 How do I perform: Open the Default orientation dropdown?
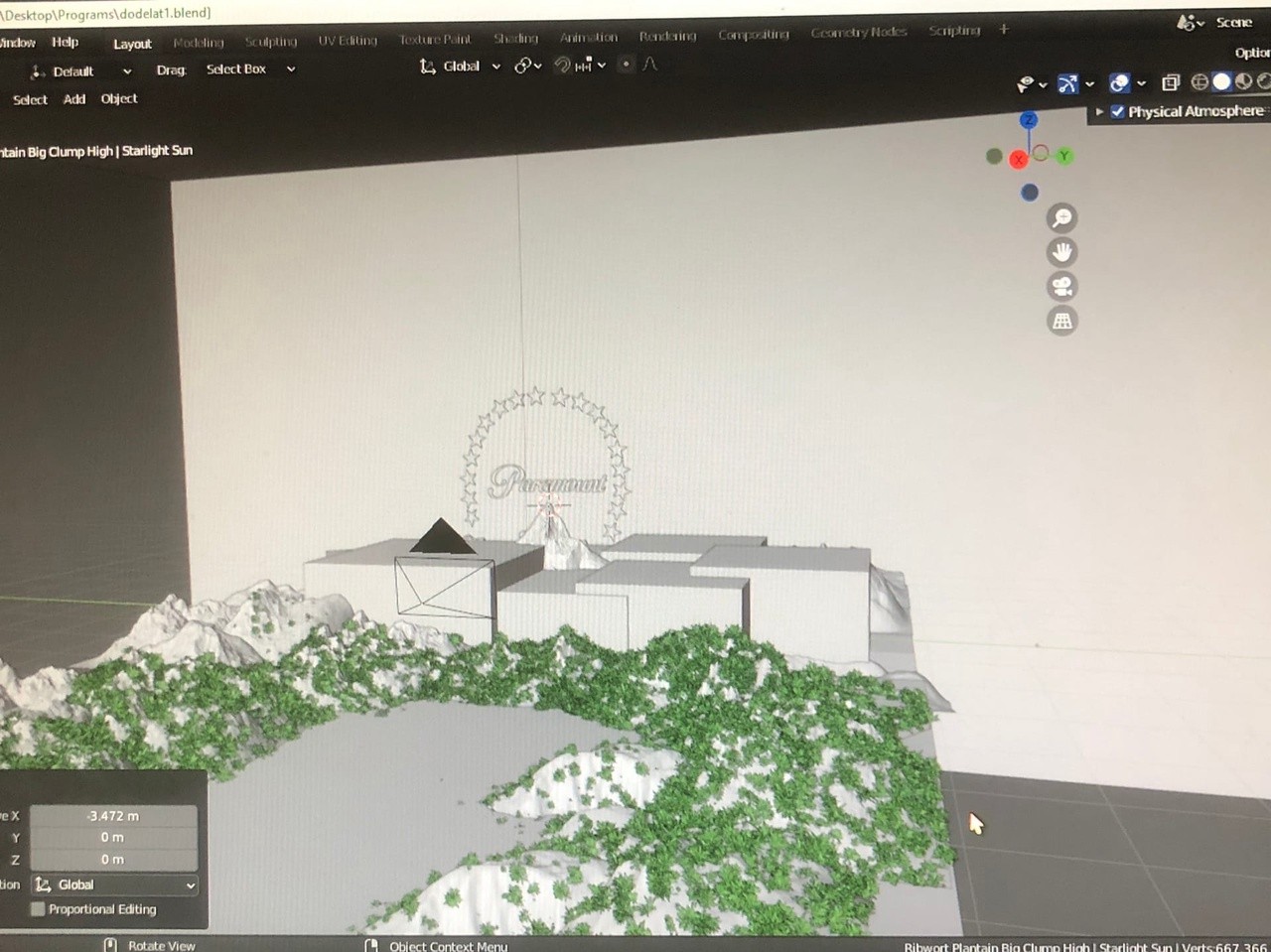(81, 71)
